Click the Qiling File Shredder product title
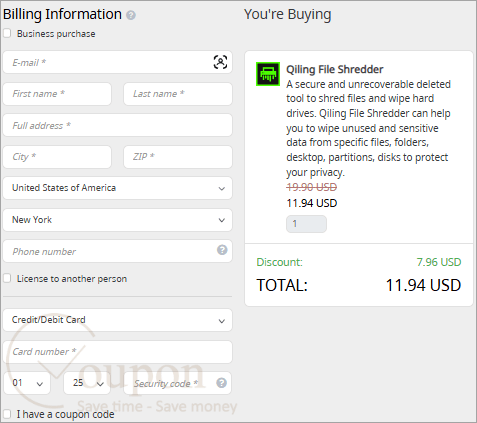477x423 pixels. [335, 69]
